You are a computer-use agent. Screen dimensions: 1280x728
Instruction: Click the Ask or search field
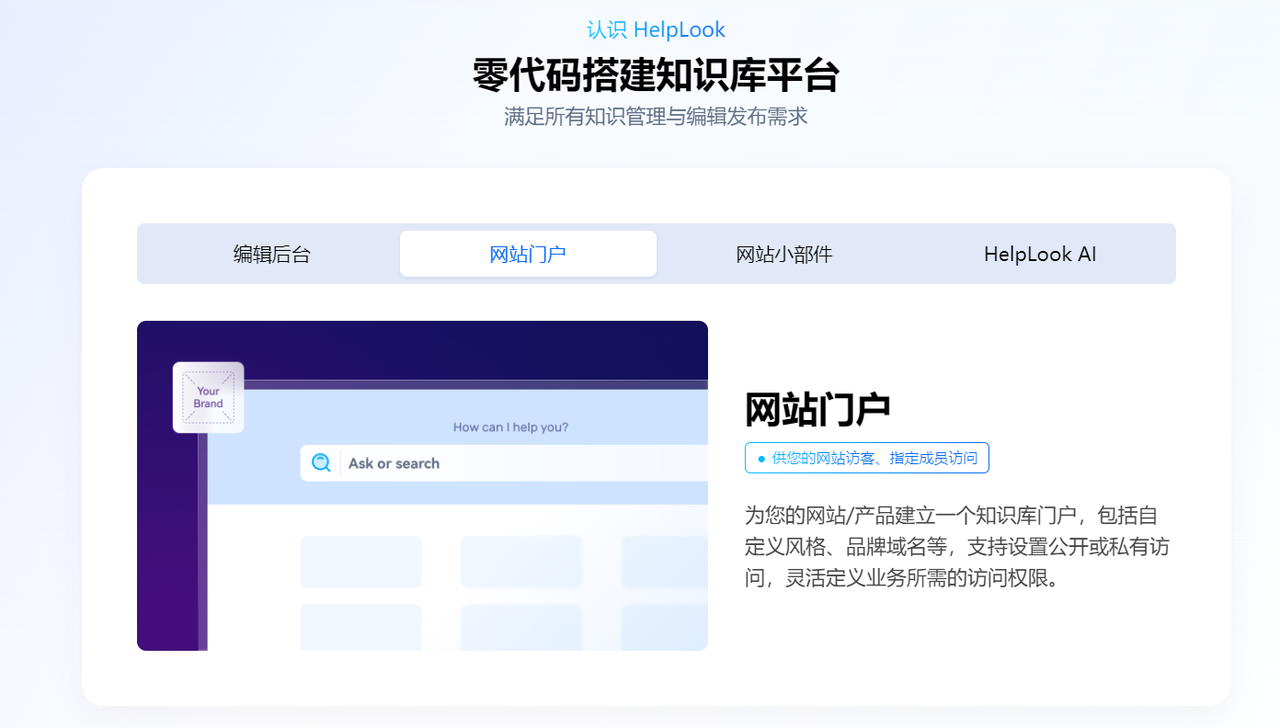coord(504,463)
